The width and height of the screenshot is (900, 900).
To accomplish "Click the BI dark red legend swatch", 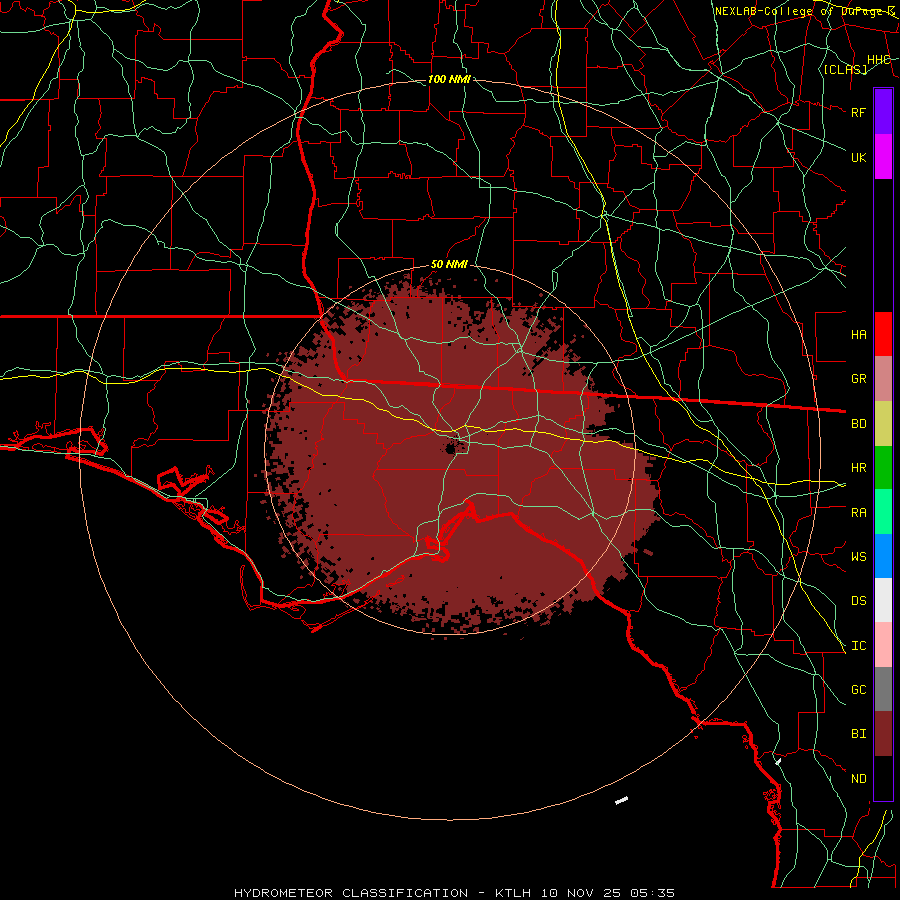I will (x=883, y=734).
